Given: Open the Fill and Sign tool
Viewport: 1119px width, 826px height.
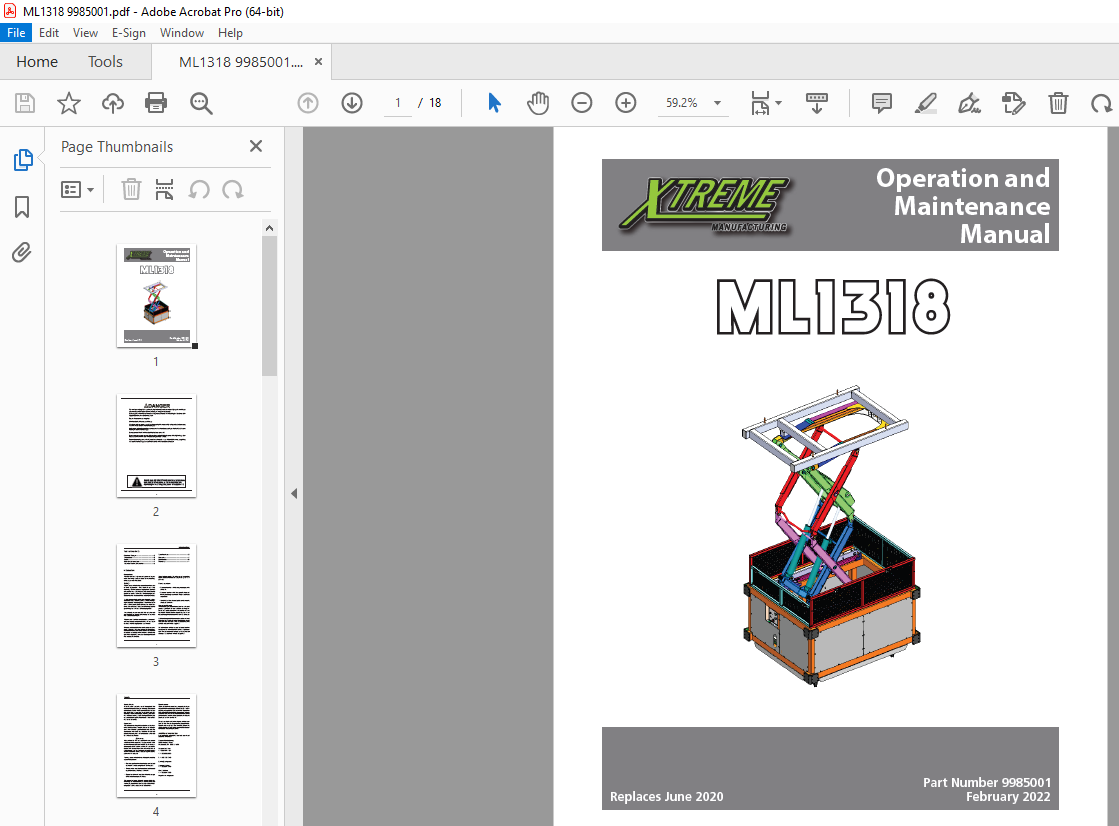Looking at the screenshot, I should [969, 104].
